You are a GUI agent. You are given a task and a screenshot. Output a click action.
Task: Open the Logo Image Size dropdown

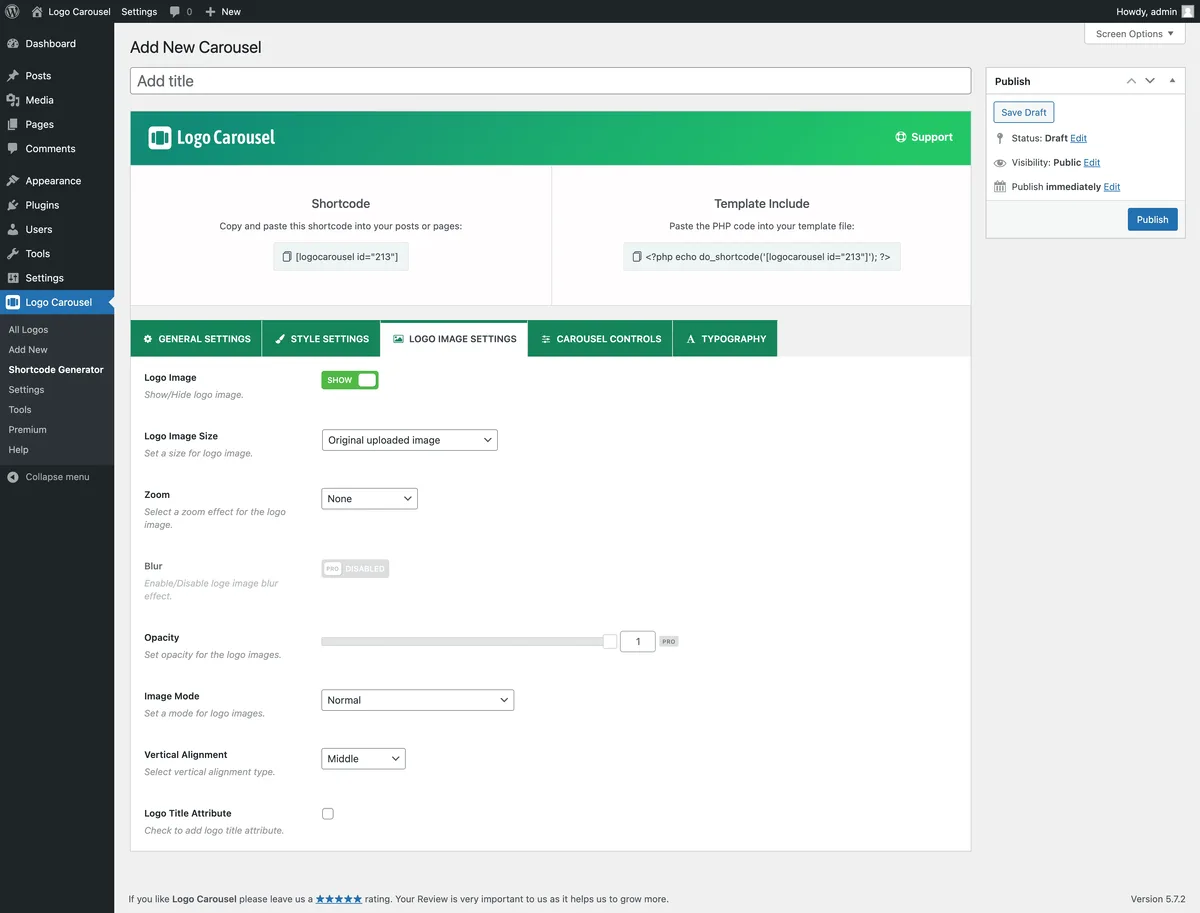pos(410,440)
